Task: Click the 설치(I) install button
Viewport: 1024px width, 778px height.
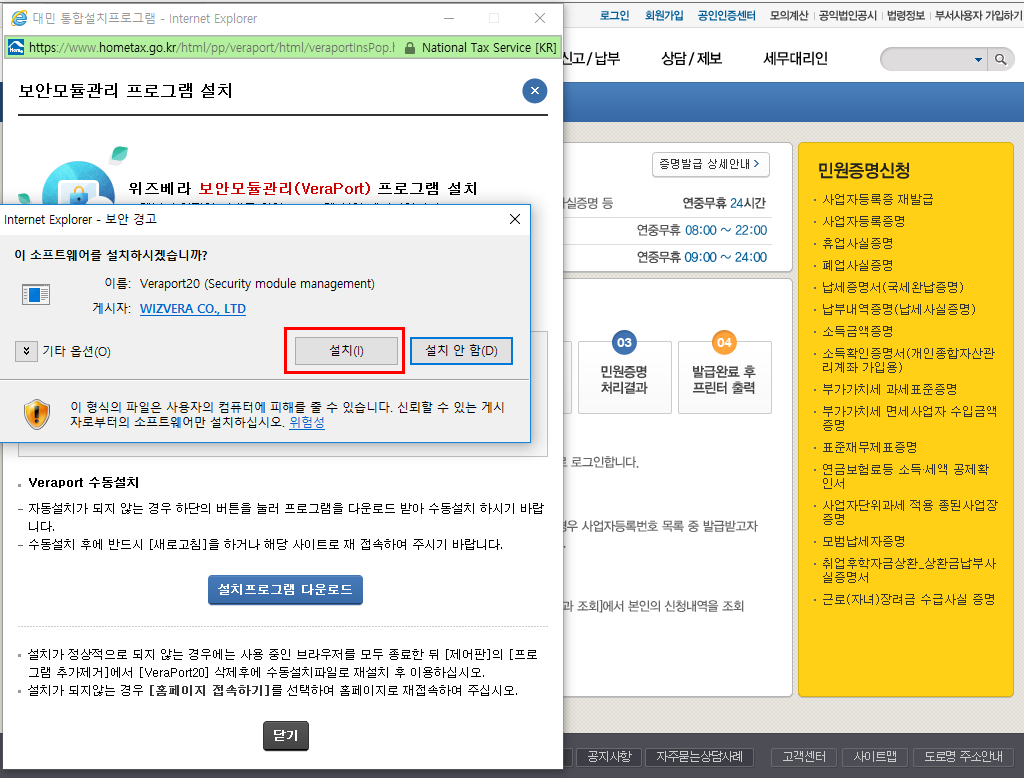Action: tap(346, 351)
